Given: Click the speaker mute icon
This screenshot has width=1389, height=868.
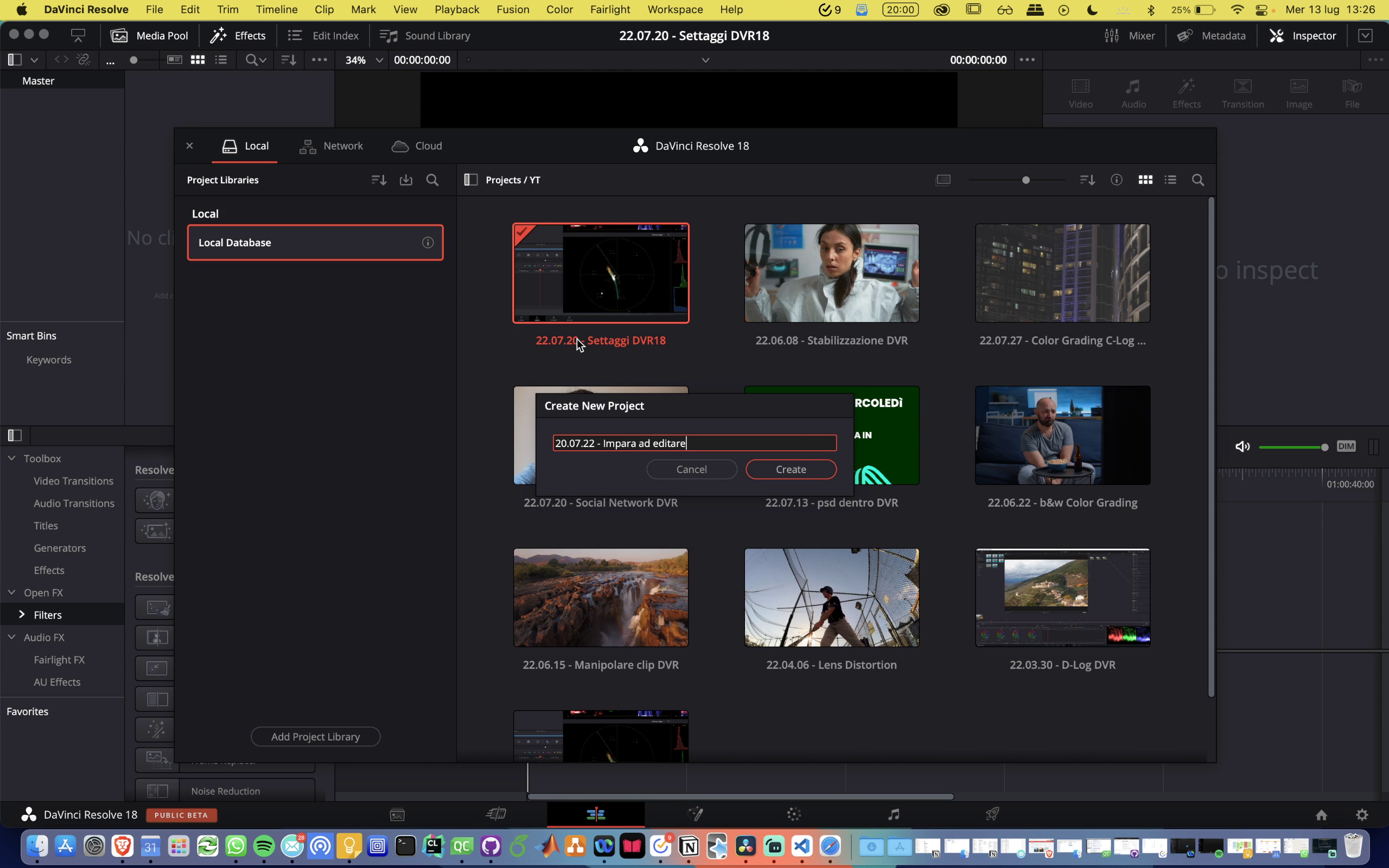Looking at the screenshot, I should (x=1242, y=446).
